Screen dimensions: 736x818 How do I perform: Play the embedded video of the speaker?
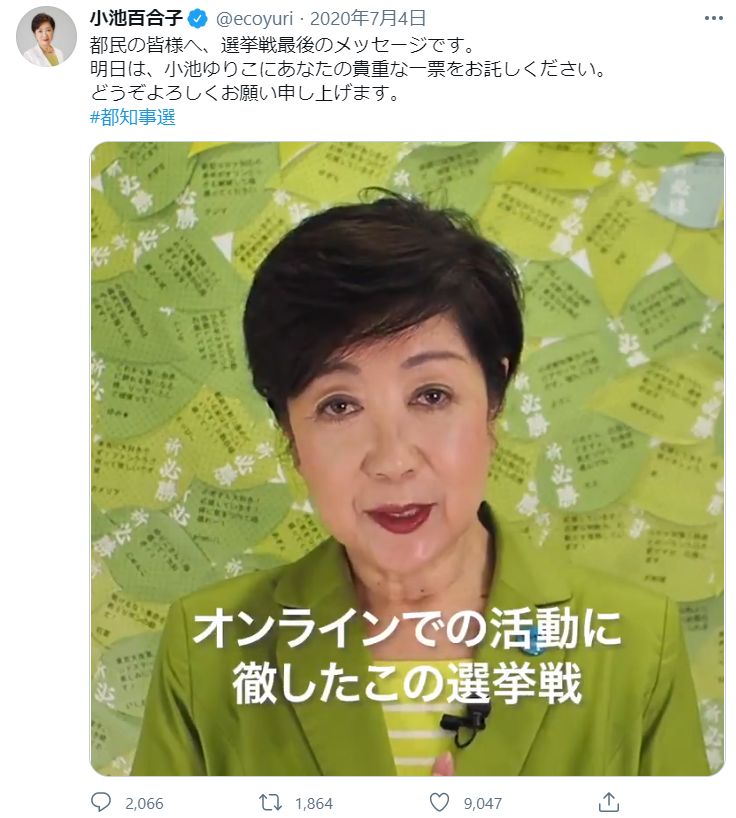407,459
